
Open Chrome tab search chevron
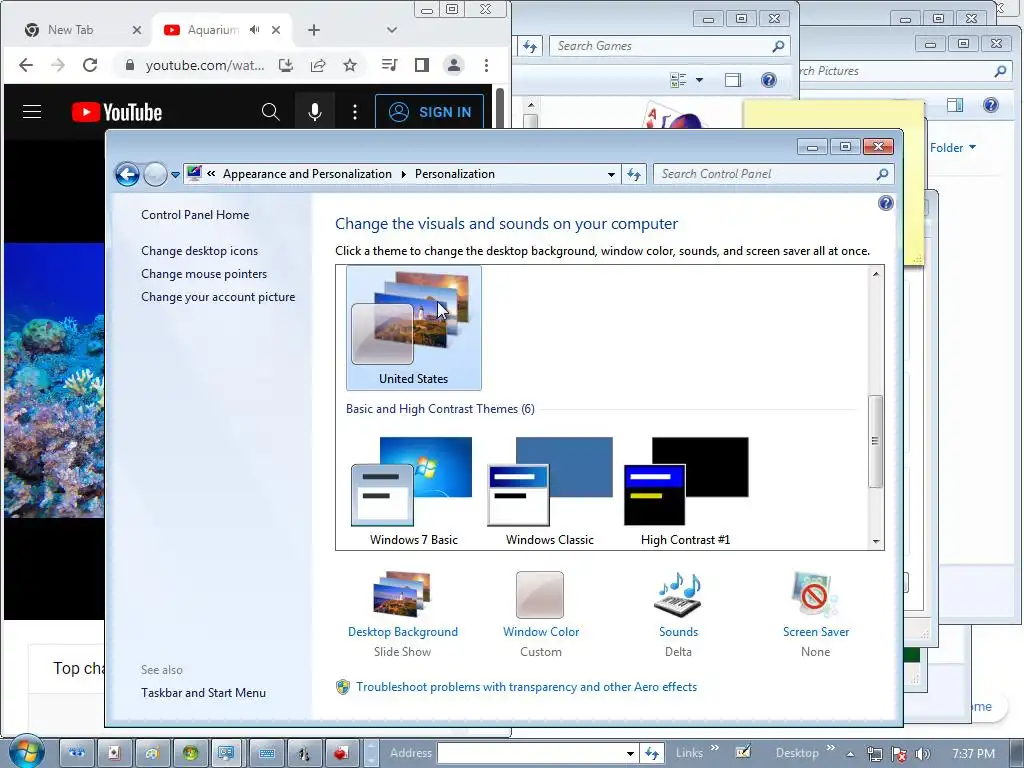coord(392,30)
